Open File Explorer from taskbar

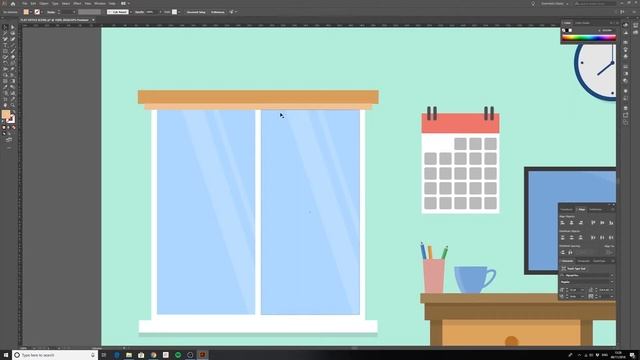pos(129,355)
